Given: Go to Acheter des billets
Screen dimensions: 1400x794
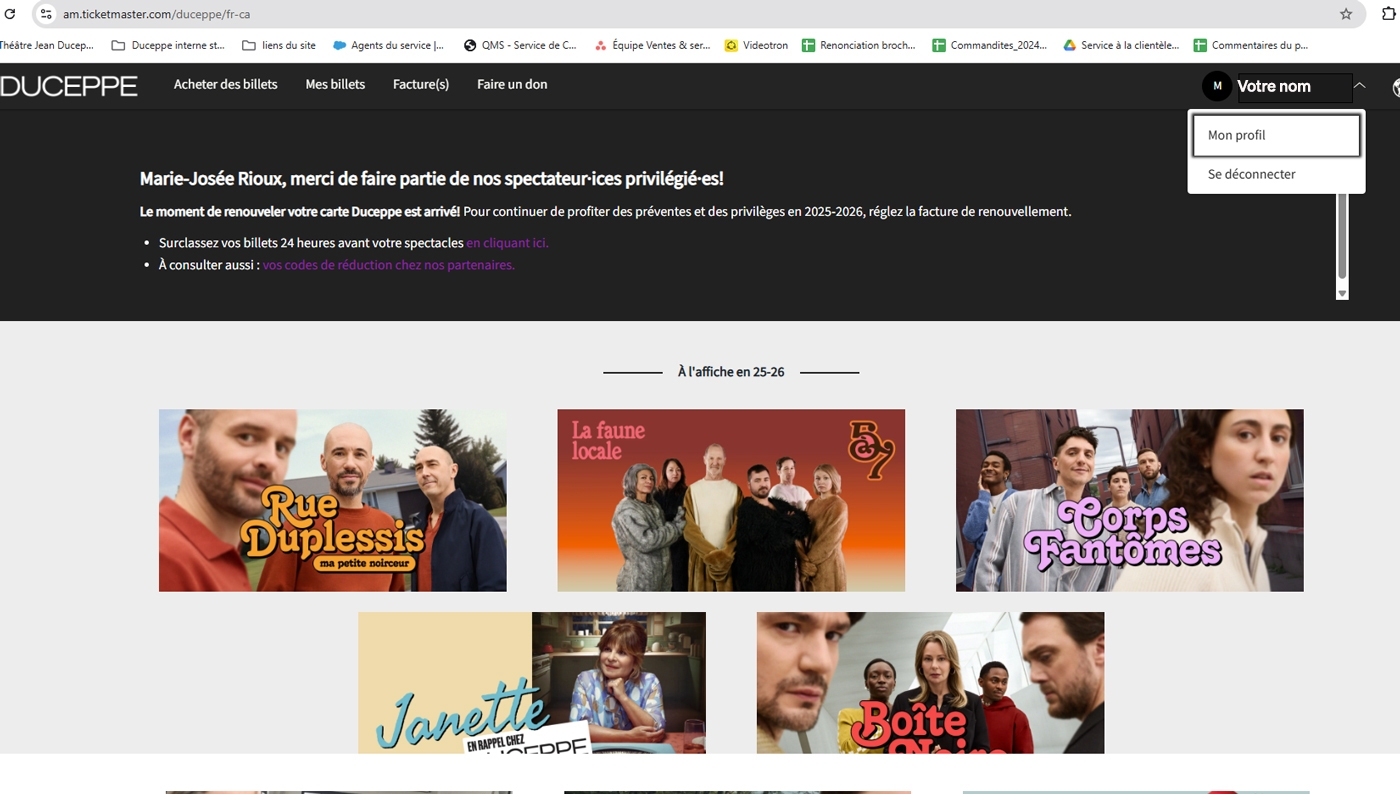Looking at the screenshot, I should (x=226, y=84).
